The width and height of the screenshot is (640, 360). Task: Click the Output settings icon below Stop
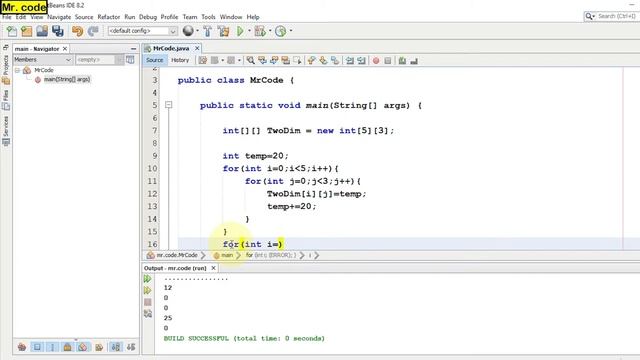coord(148,313)
